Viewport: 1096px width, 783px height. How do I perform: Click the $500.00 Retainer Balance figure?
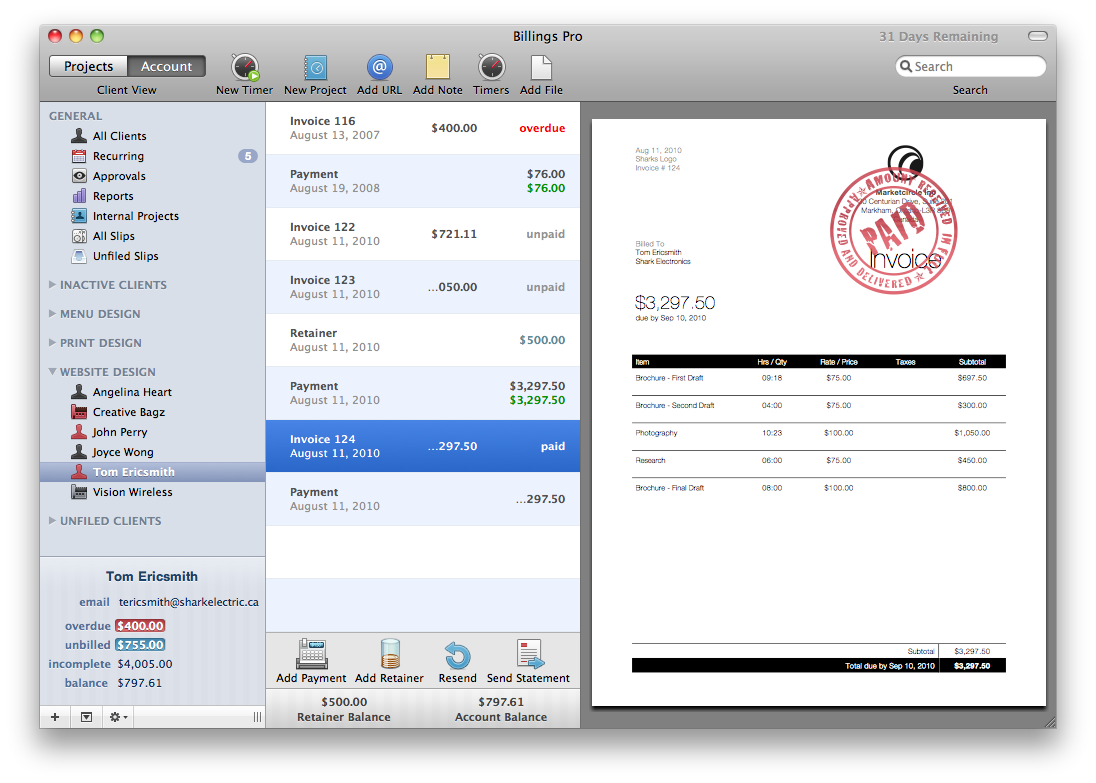344,702
